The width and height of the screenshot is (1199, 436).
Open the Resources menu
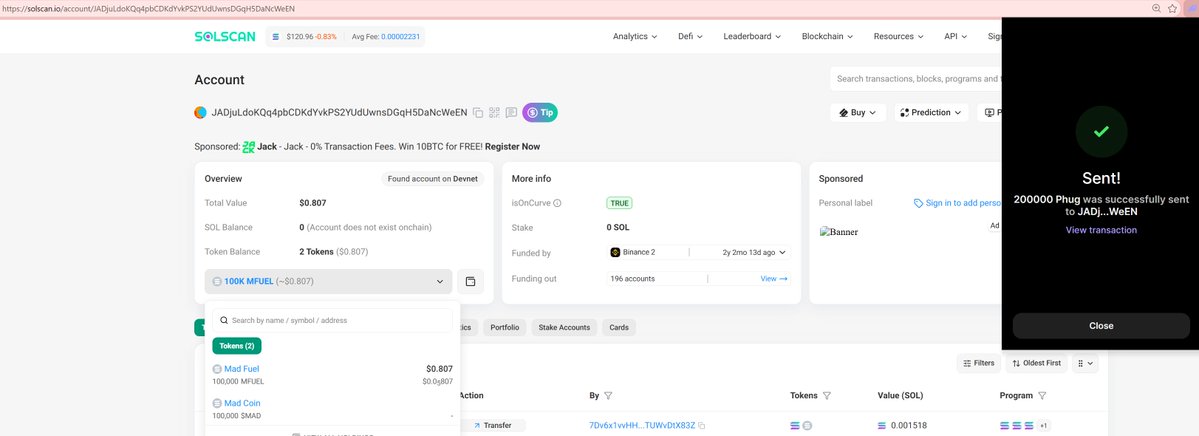[x=898, y=36]
